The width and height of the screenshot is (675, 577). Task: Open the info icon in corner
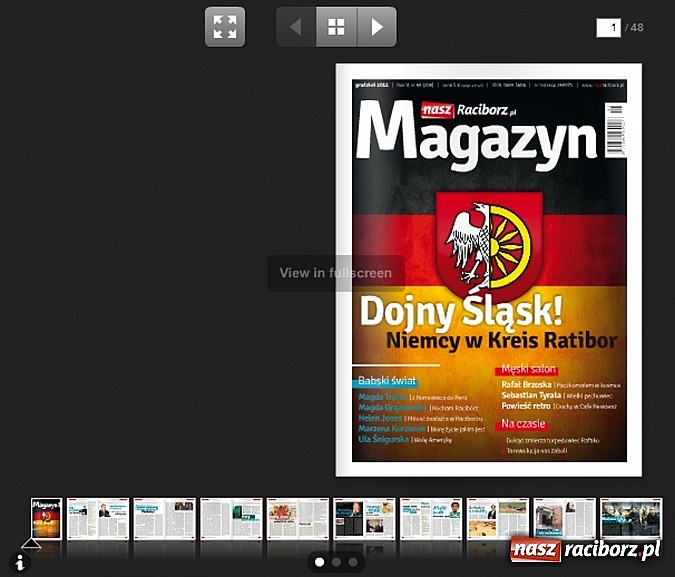click(x=19, y=562)
